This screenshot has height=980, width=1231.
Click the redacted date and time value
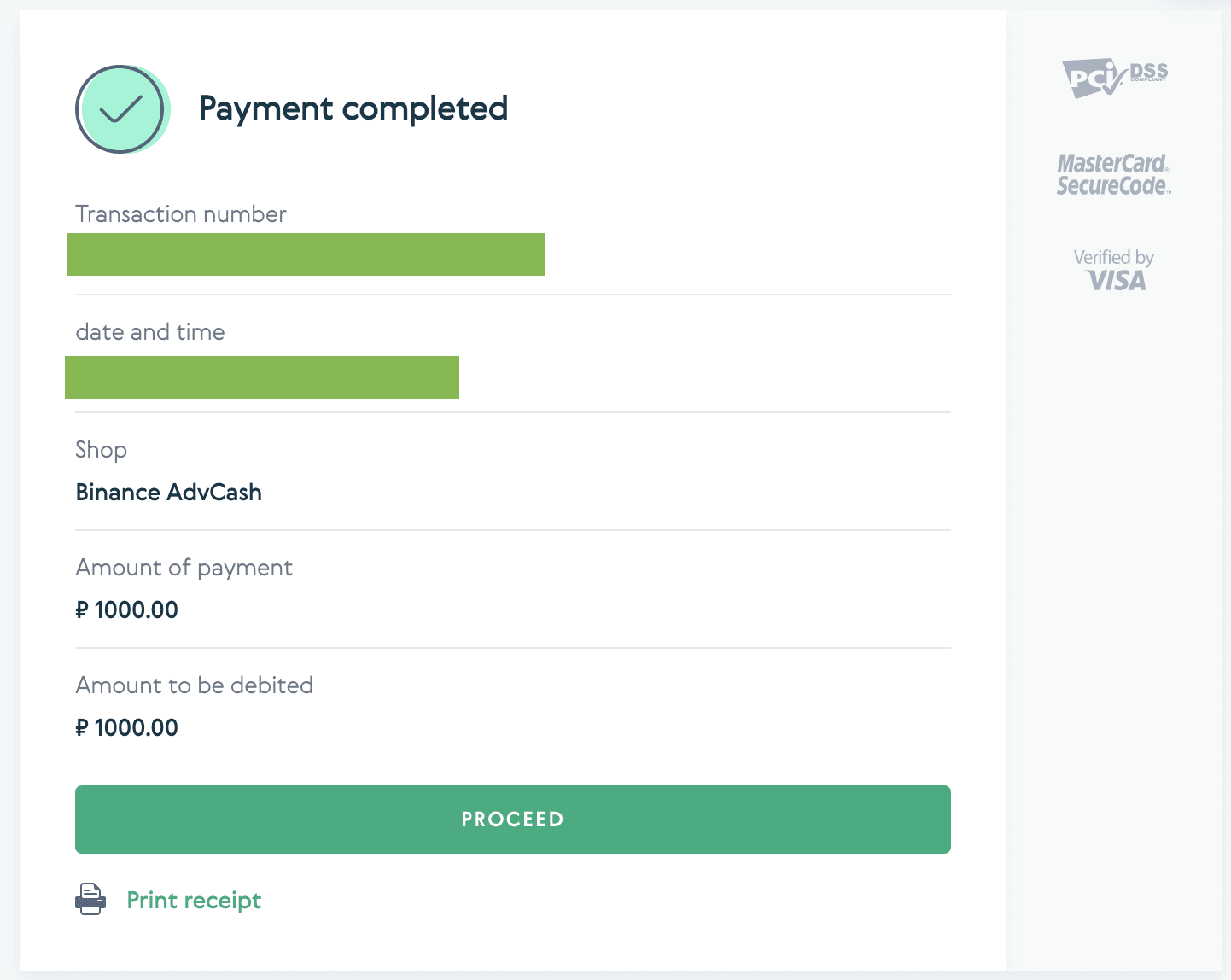click(x=262, y=377)
